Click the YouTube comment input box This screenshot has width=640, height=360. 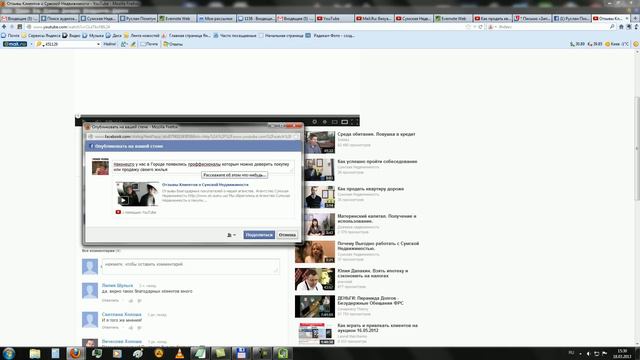(x=191, y=266)
